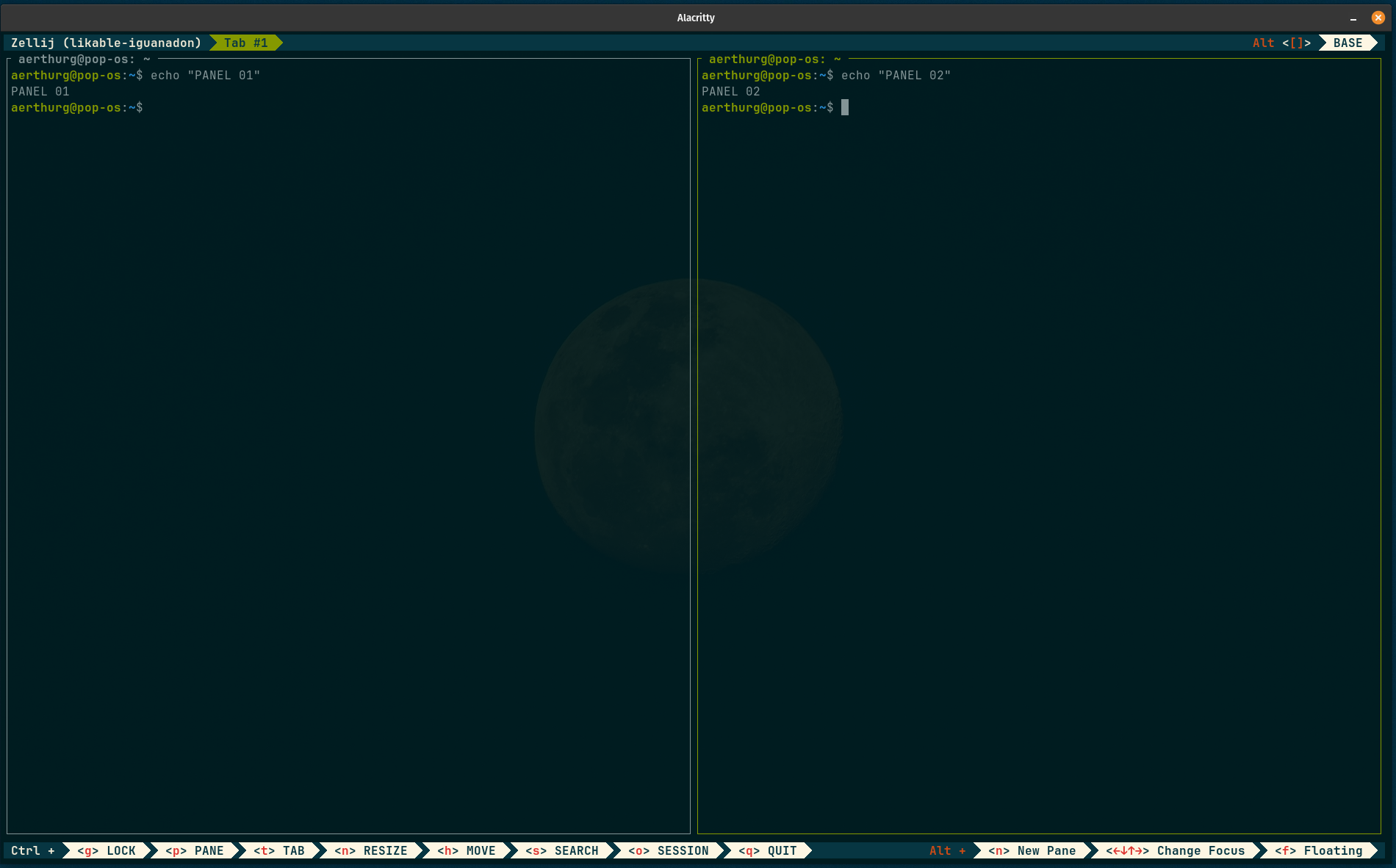This screenshot has width=1396, height=868.
Task: Activate the <n> RESIZE mode segment
Action: (x=371, y=850)
